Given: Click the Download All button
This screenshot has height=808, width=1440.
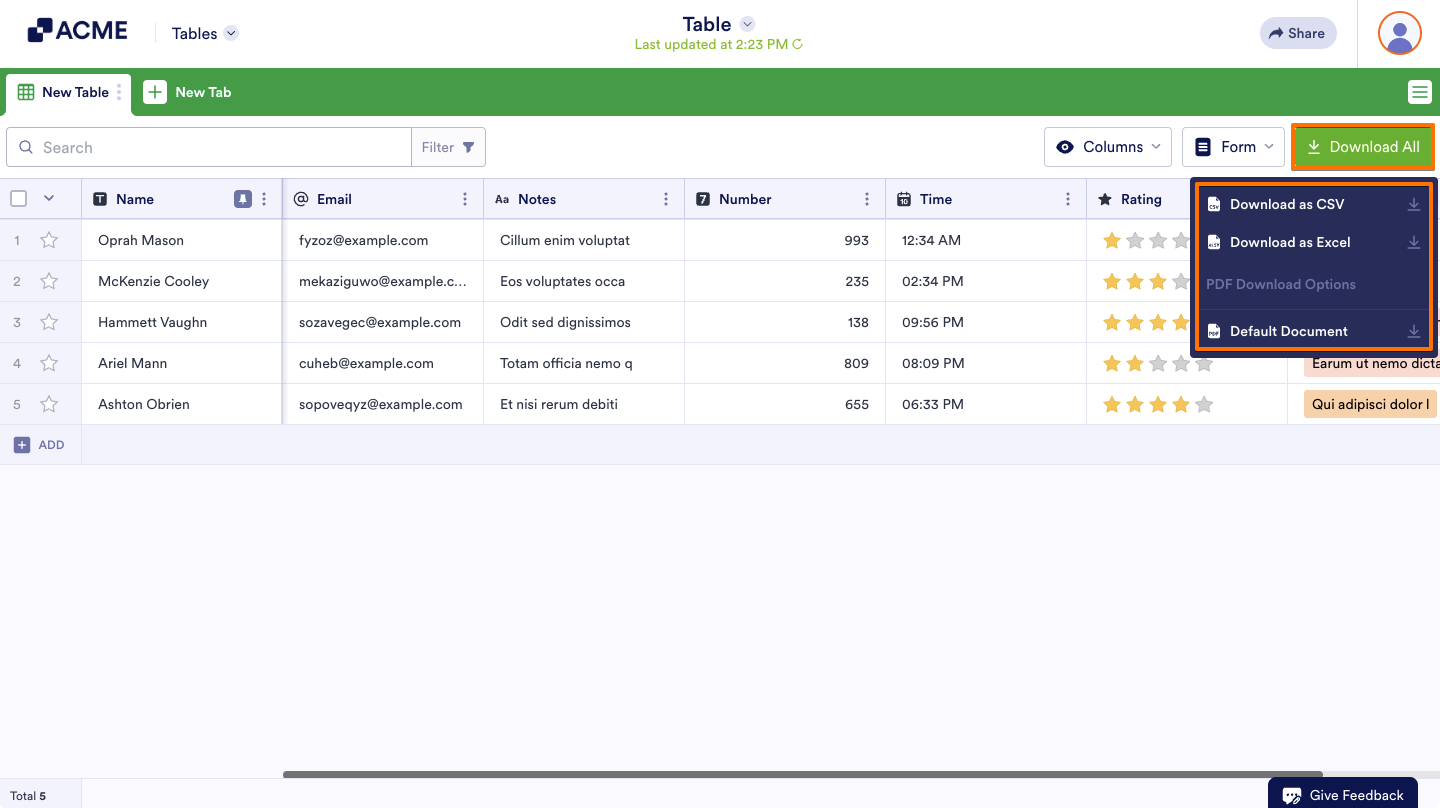Looking at the screenshot, I should point(1363,147).
